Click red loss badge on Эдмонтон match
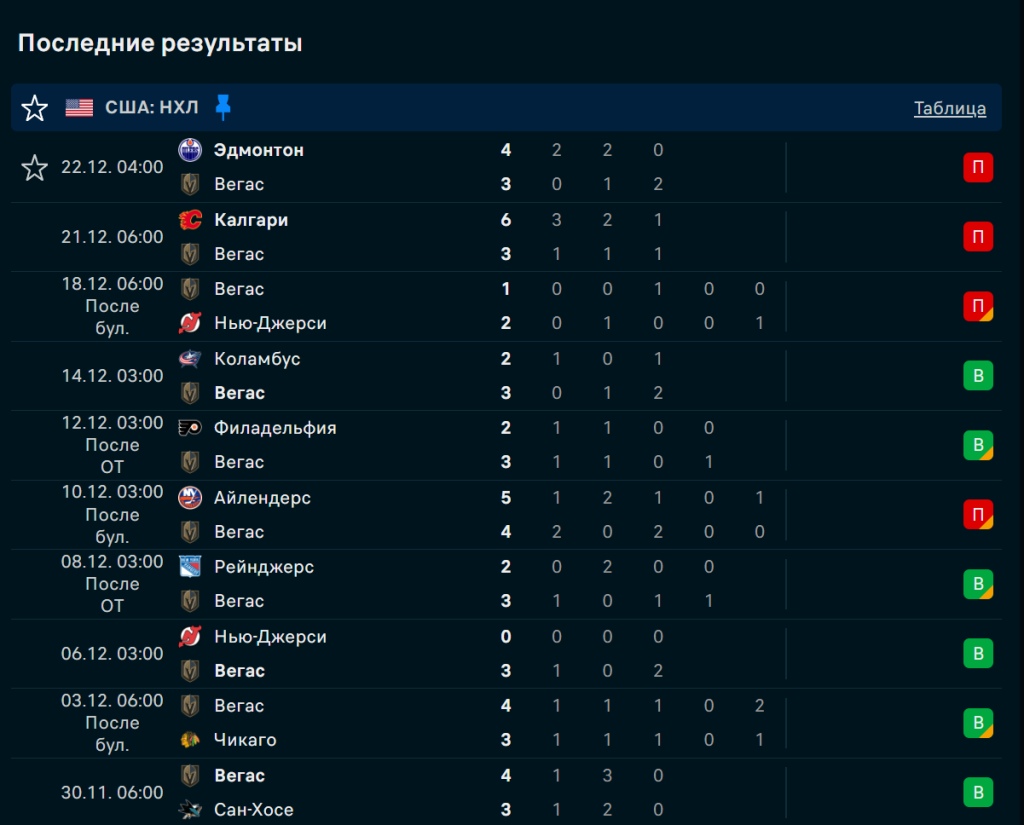The image size is (1024, 825). pos(977,167)
